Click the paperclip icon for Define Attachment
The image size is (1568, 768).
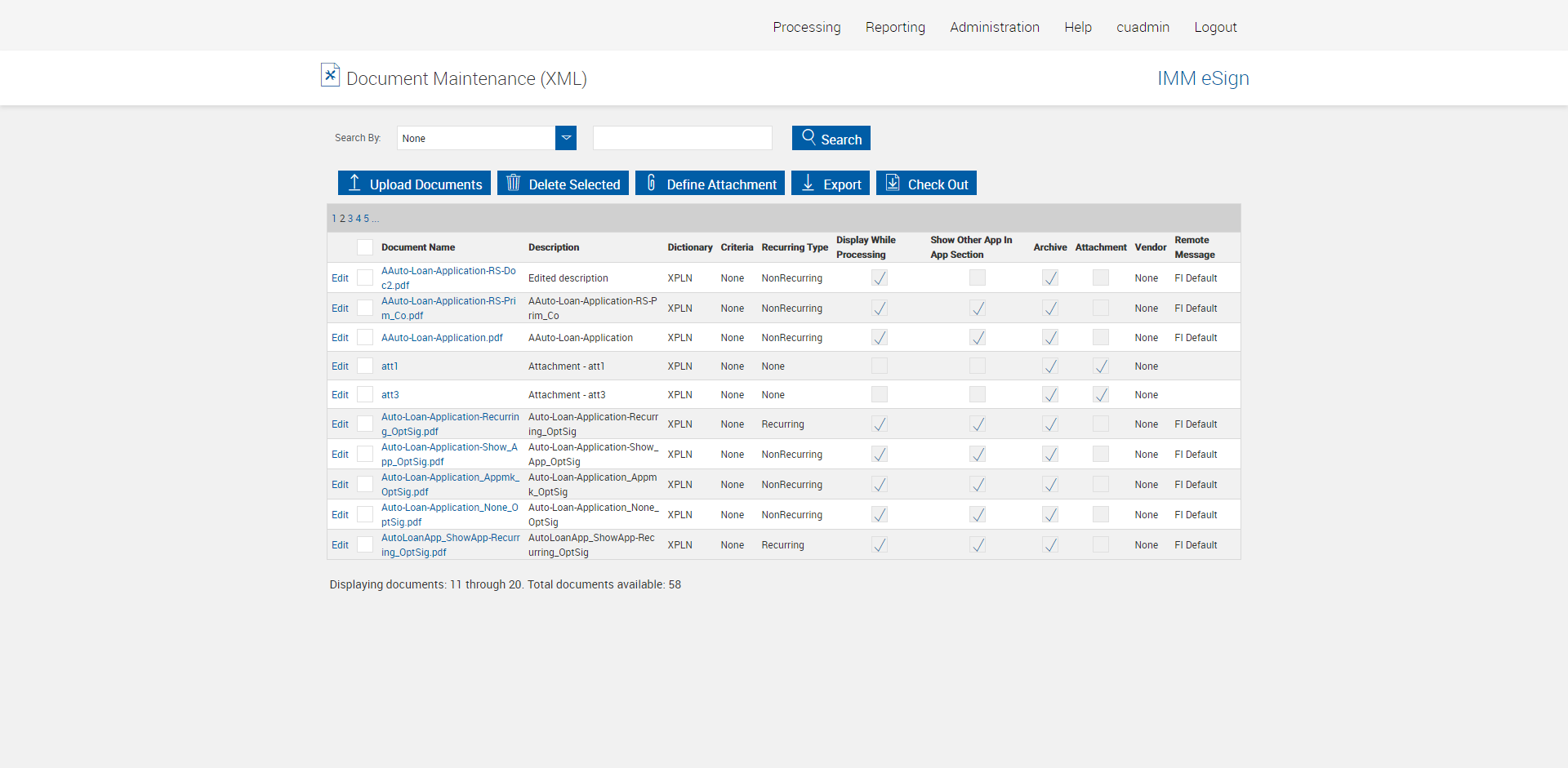(x=651, y=183)
